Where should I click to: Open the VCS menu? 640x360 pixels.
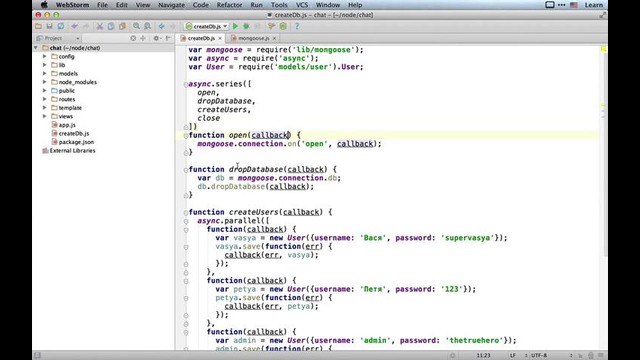(x=302, y=5)
